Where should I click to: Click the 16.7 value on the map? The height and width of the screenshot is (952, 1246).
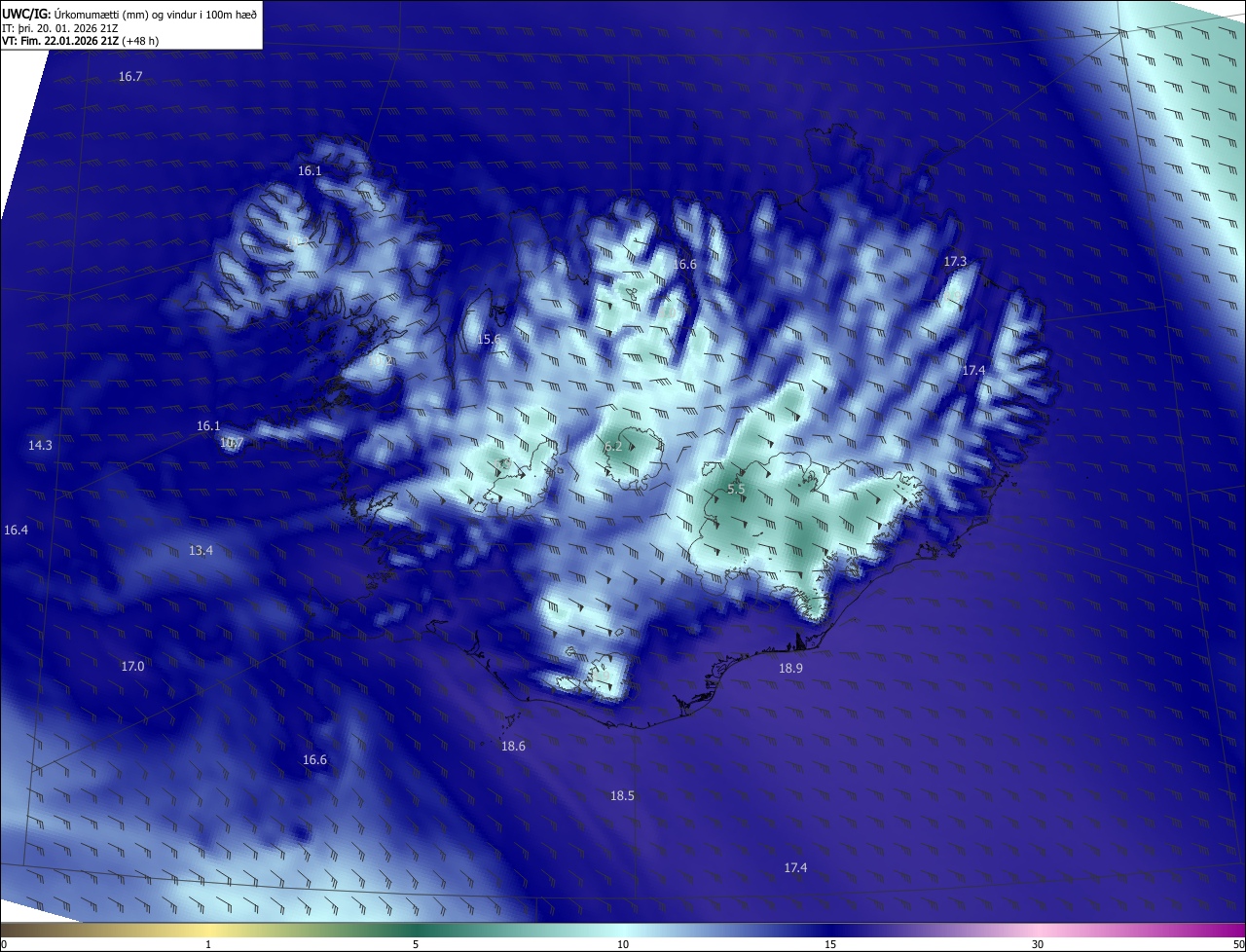coord(130,76)
